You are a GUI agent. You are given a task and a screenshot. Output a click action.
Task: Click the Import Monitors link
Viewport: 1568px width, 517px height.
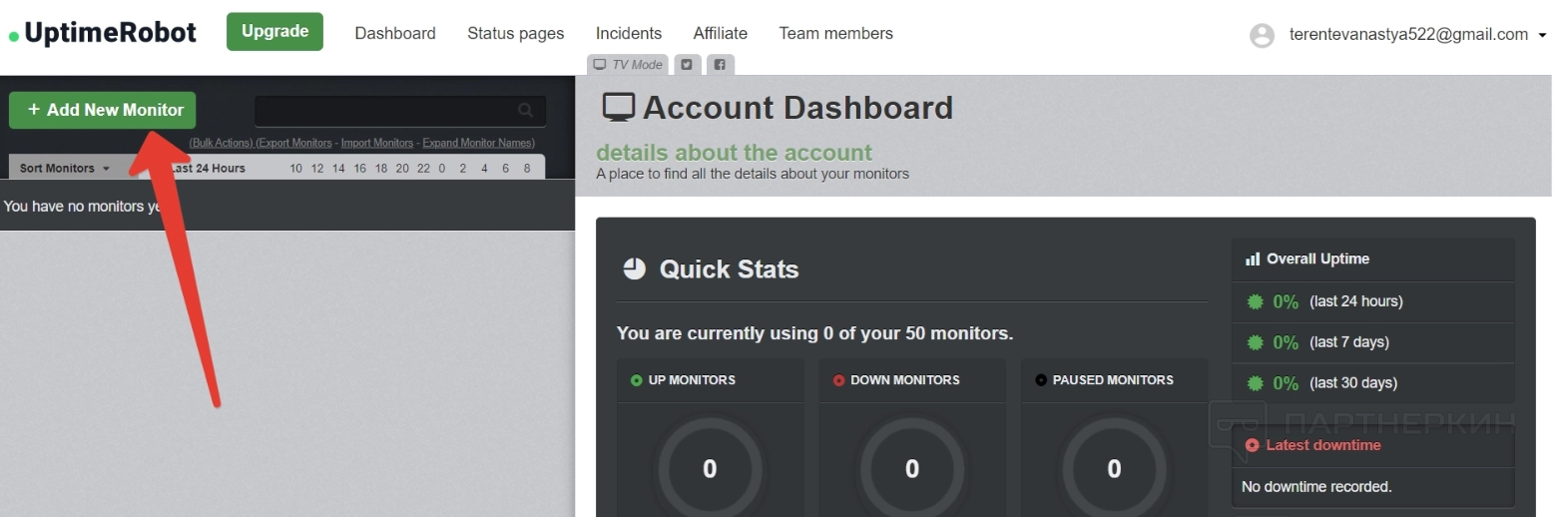[377, 143]
